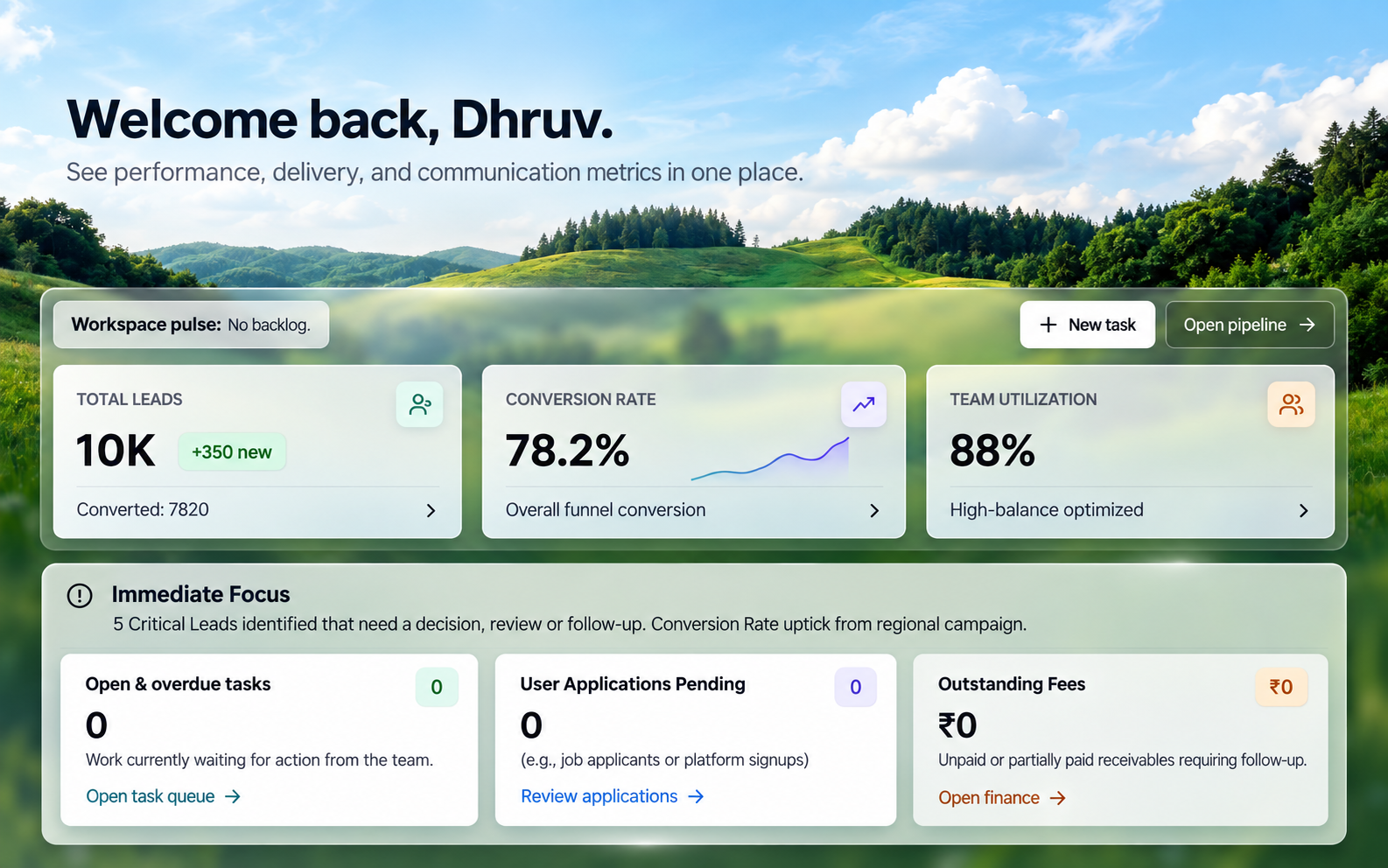Click the Welcome back, Dhruv. heading
Viewport: 1388px width, 868px height.
pyautogui.click(x=340, y=120)
